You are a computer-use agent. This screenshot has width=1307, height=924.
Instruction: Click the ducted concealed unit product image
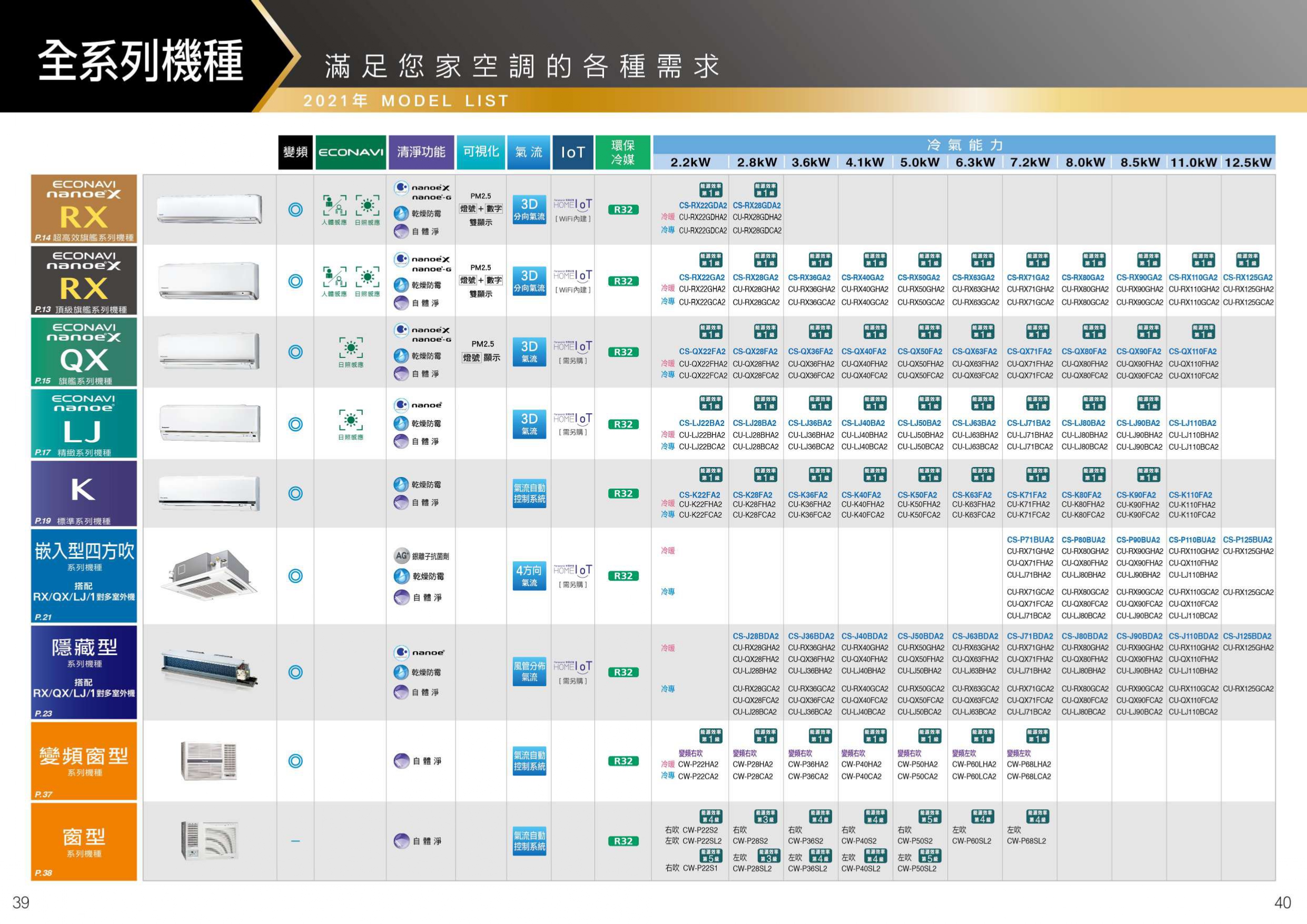[210, 671]
